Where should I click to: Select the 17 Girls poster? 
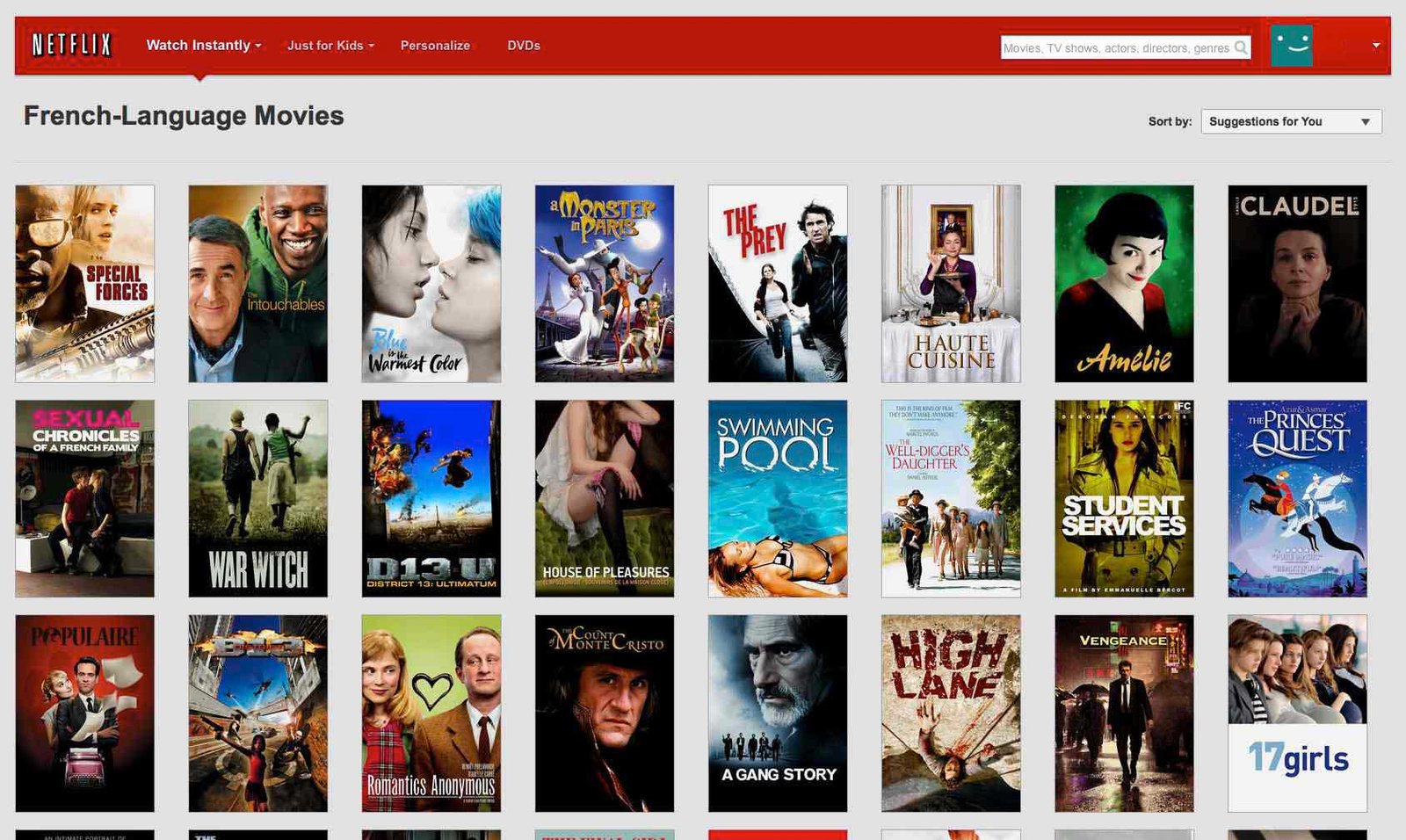1297,713
